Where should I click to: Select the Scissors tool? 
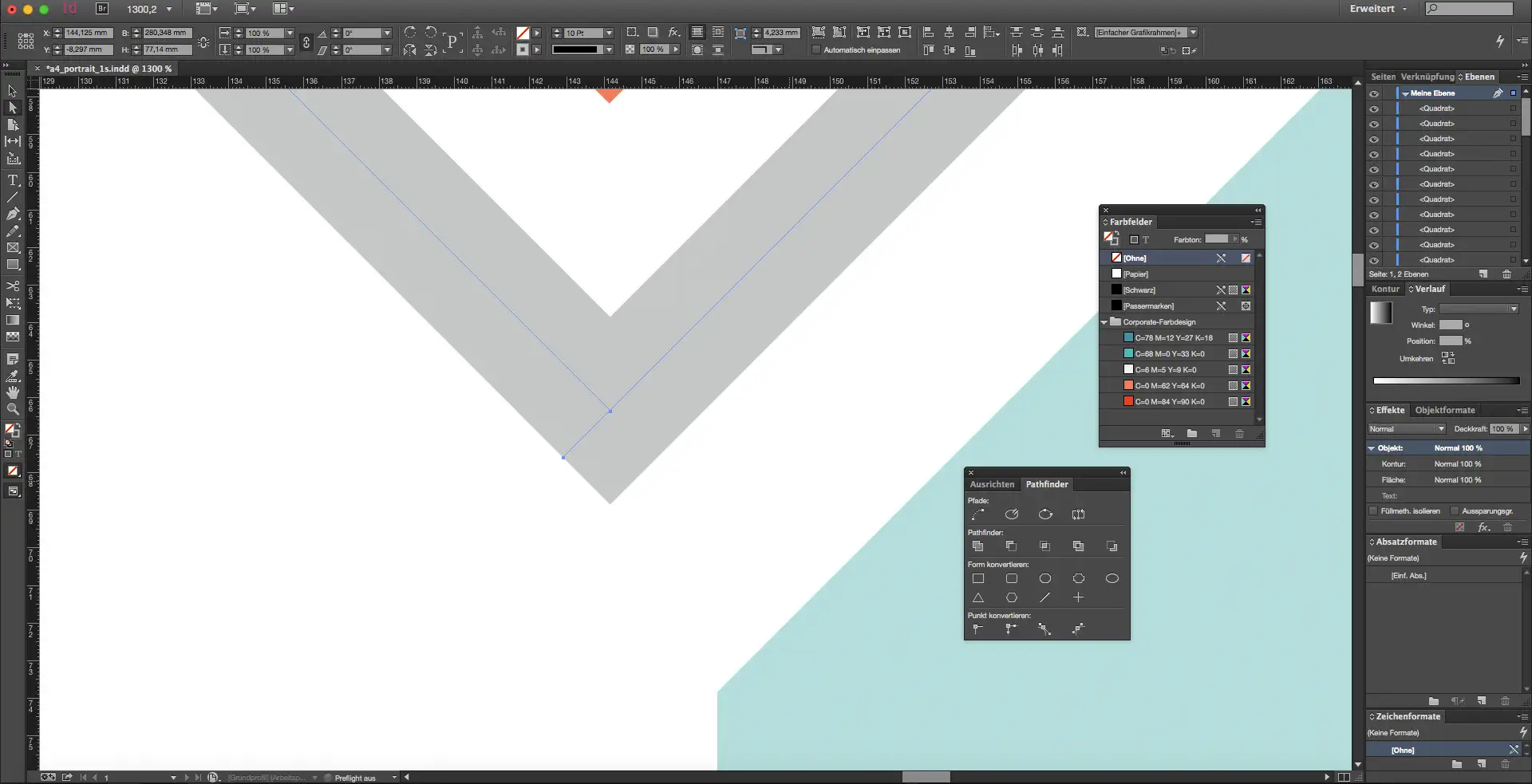pyautogui.click(x=13, y=286)
